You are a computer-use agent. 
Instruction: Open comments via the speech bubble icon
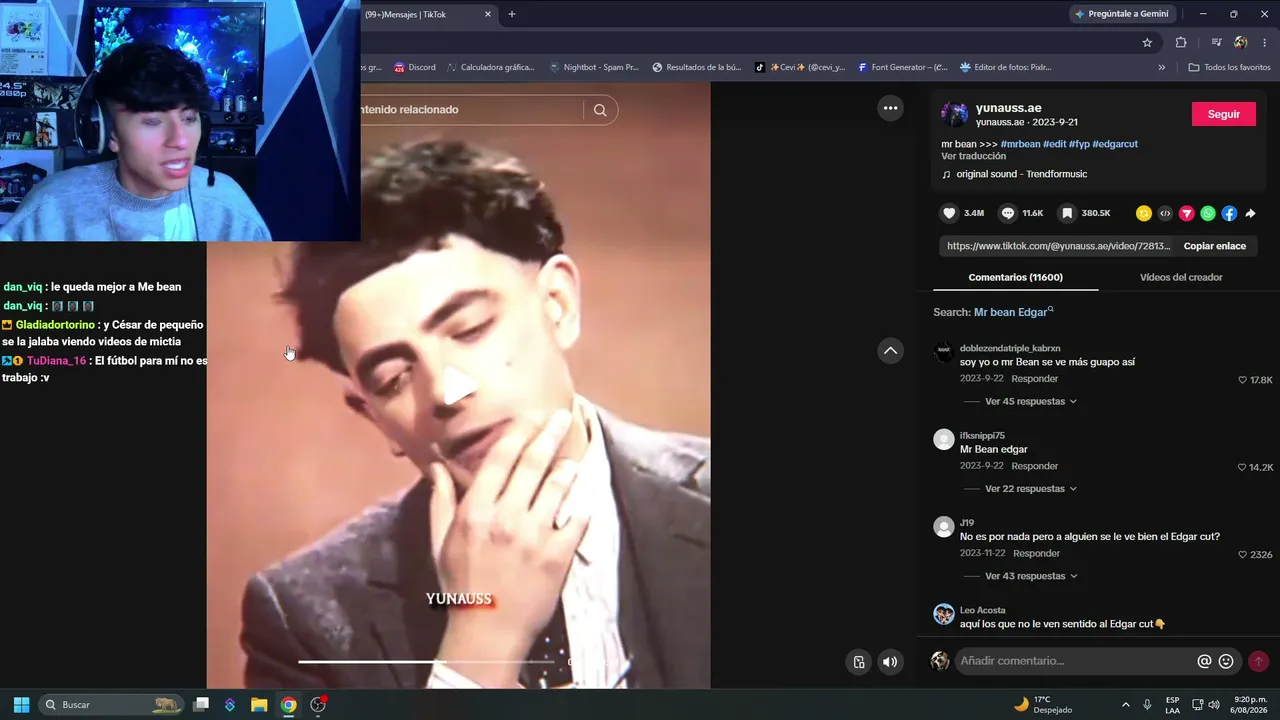pos(1008,213)
